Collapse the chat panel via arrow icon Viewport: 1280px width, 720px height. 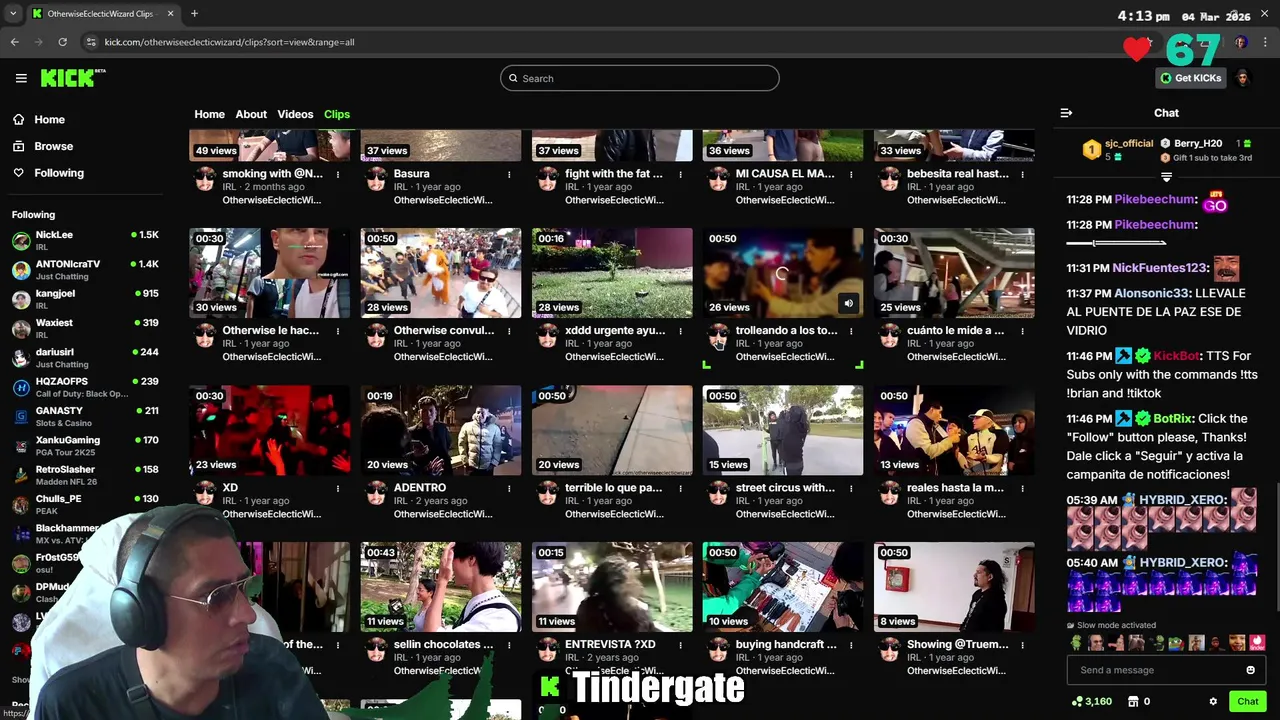(x=1066, y=113)
